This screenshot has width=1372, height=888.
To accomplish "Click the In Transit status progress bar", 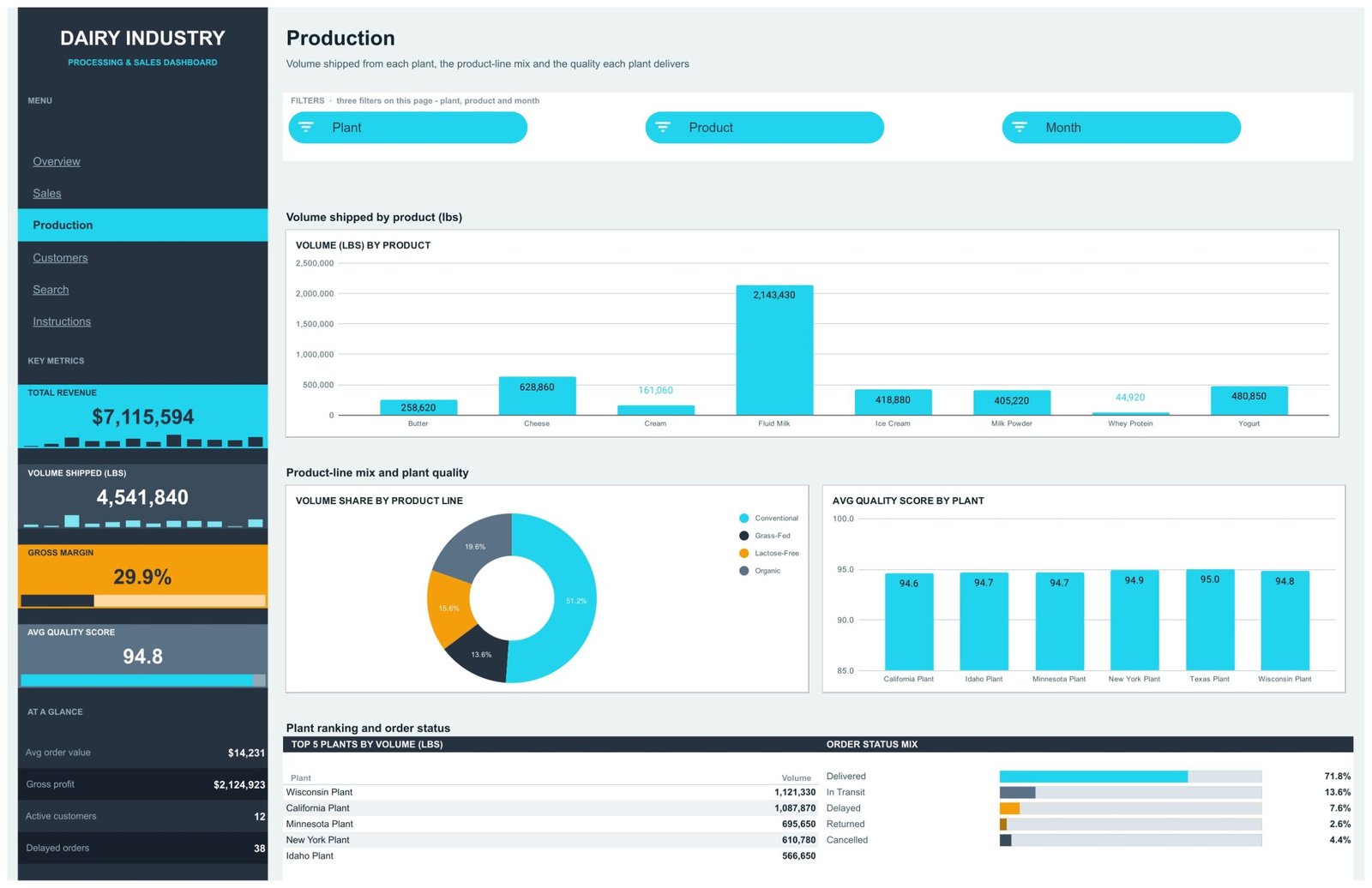I will 1130,793.
